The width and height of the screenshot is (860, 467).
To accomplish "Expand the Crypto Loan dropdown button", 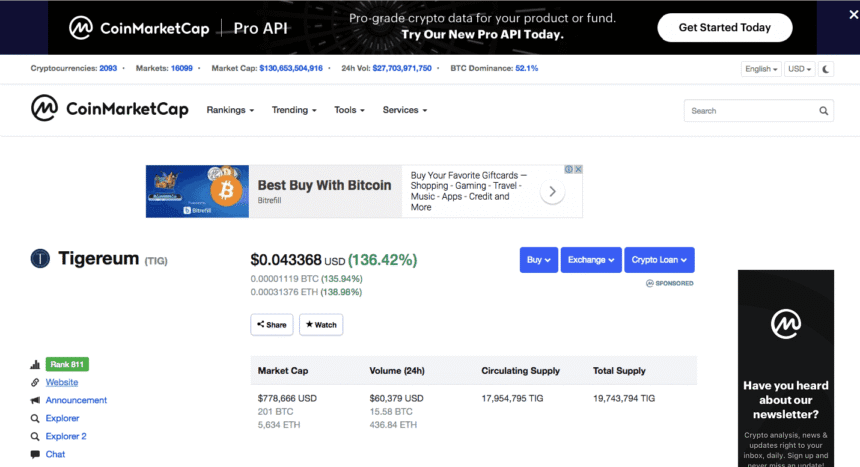I will click(659, 260).
